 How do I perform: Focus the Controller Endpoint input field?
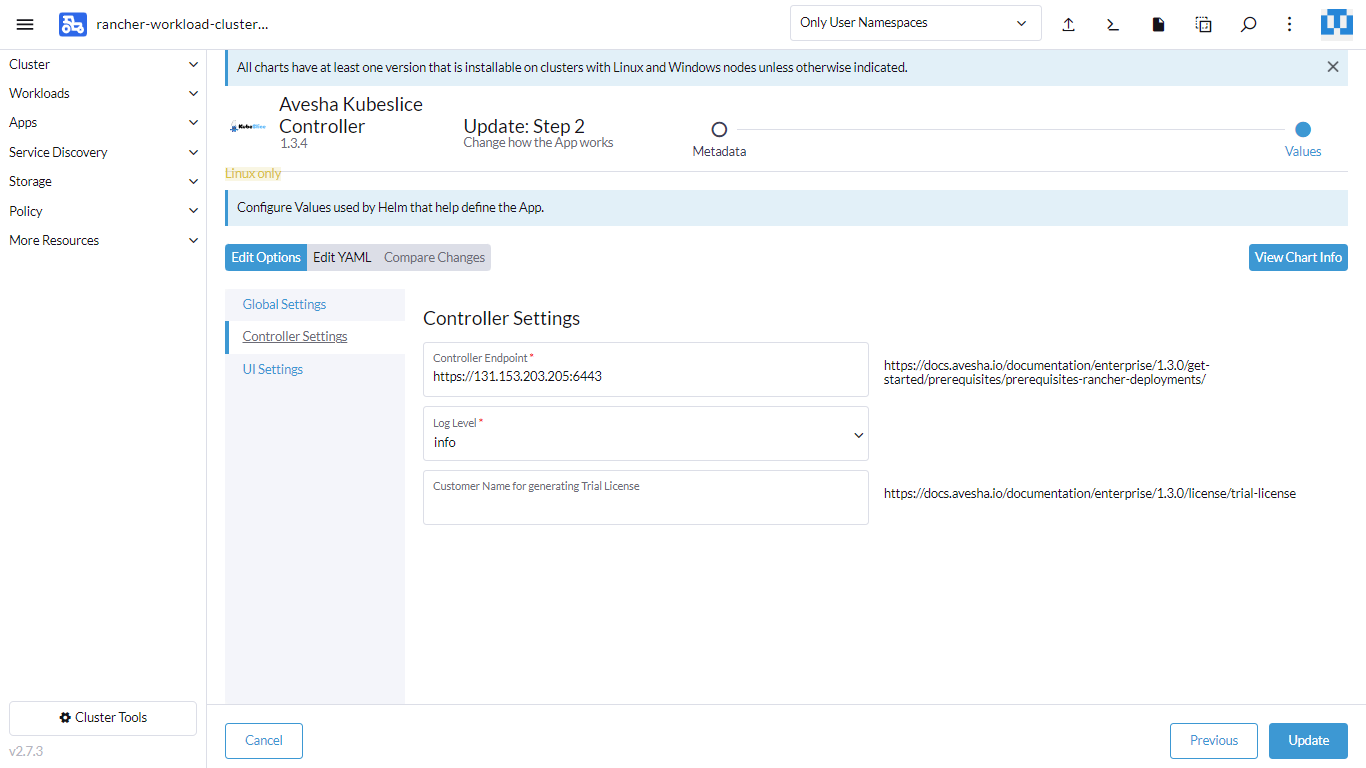pos(646,369)
